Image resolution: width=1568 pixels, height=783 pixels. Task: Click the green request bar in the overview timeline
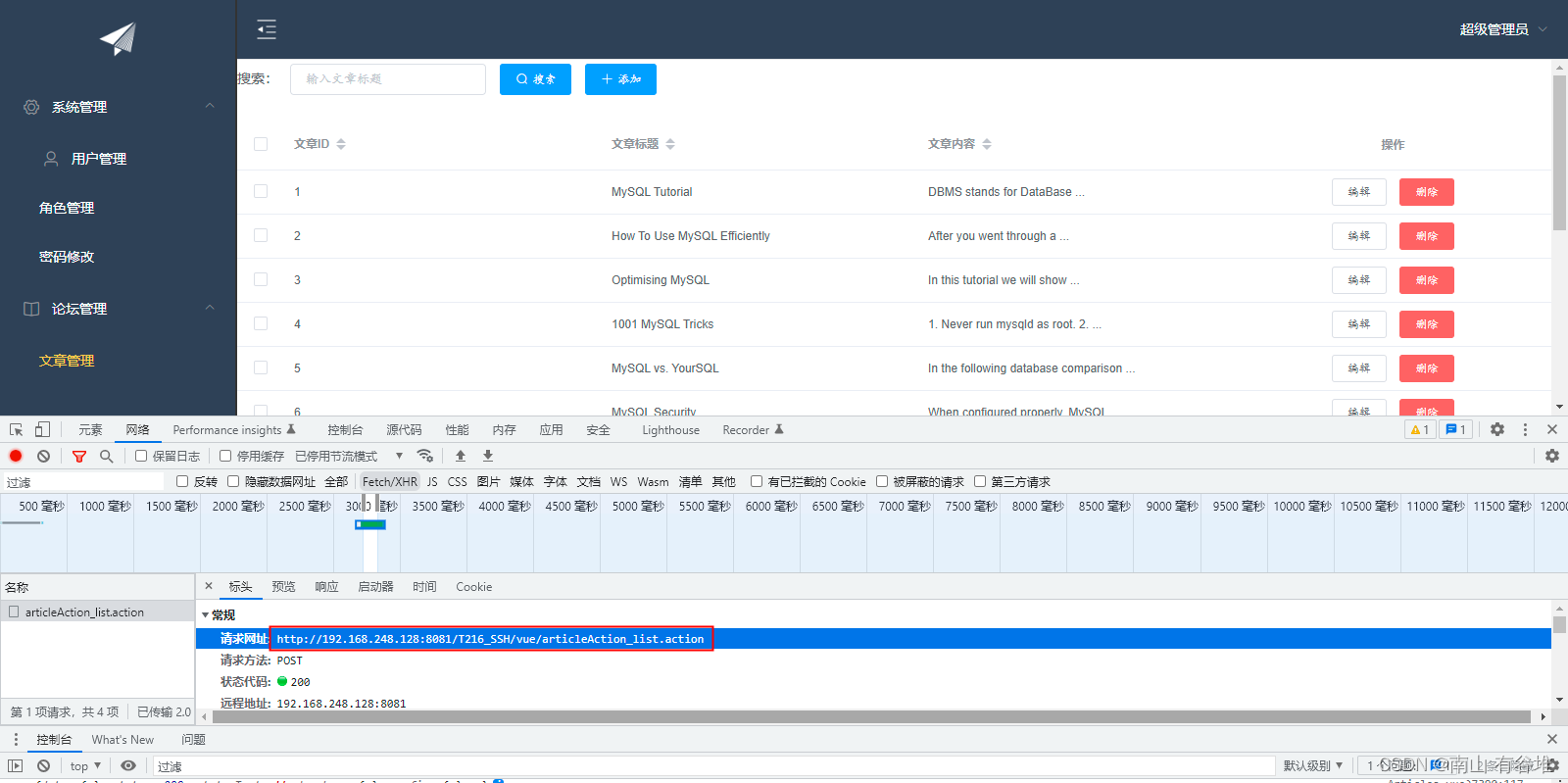pyautogui.click(x=370, y=524)
